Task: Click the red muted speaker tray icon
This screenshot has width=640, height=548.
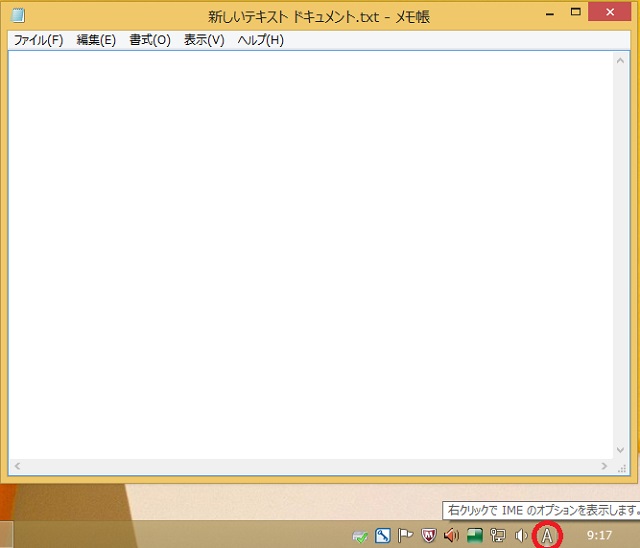Action: 451,536
